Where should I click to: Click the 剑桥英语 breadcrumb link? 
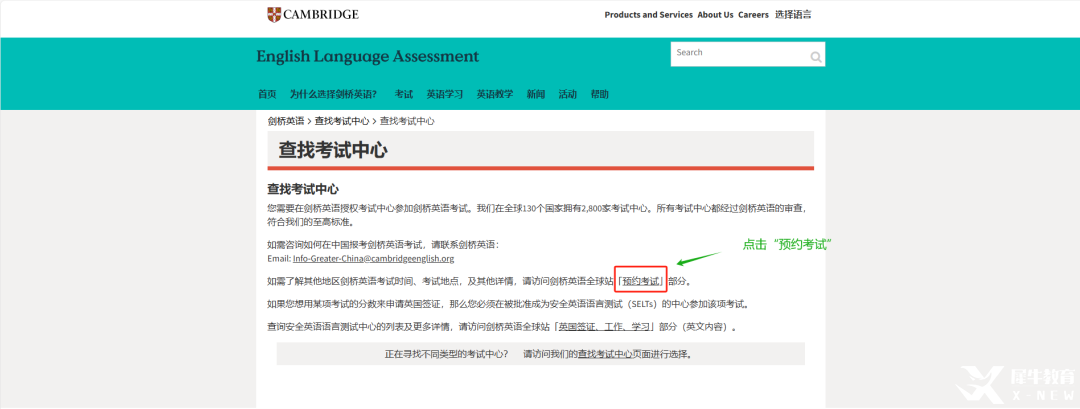285,120
